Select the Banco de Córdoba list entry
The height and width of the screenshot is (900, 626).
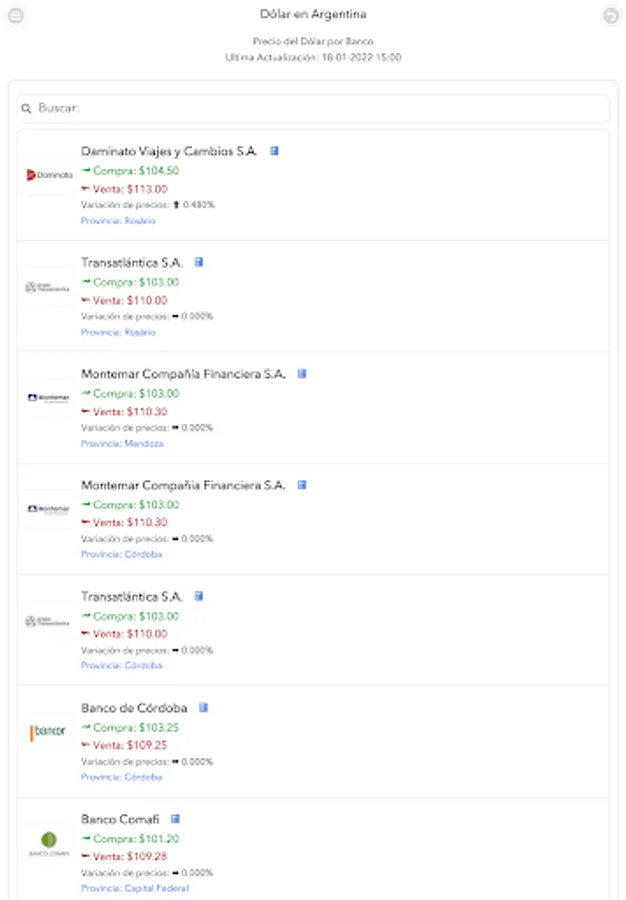click(313, 740)
